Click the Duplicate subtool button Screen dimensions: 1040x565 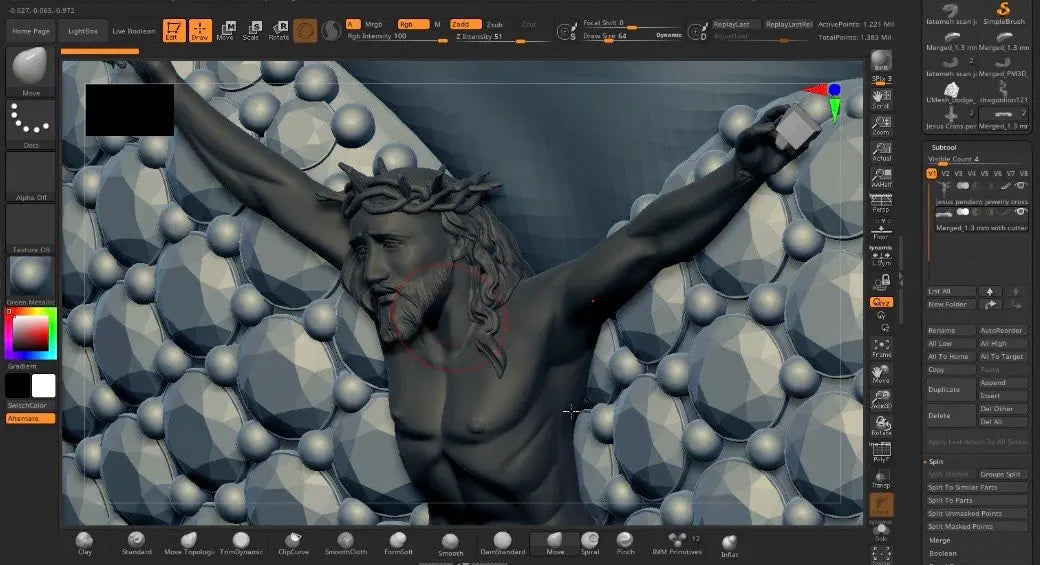pyautogui.click(x=950, y=389)
